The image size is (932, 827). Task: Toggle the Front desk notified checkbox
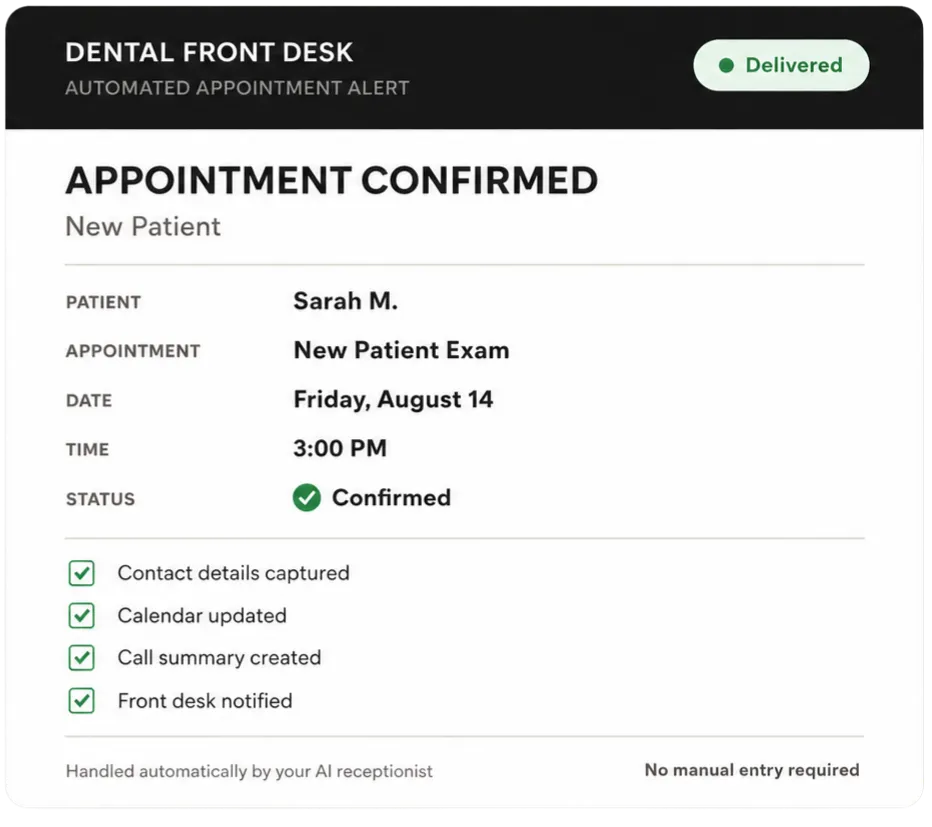(x=81, y=701)
